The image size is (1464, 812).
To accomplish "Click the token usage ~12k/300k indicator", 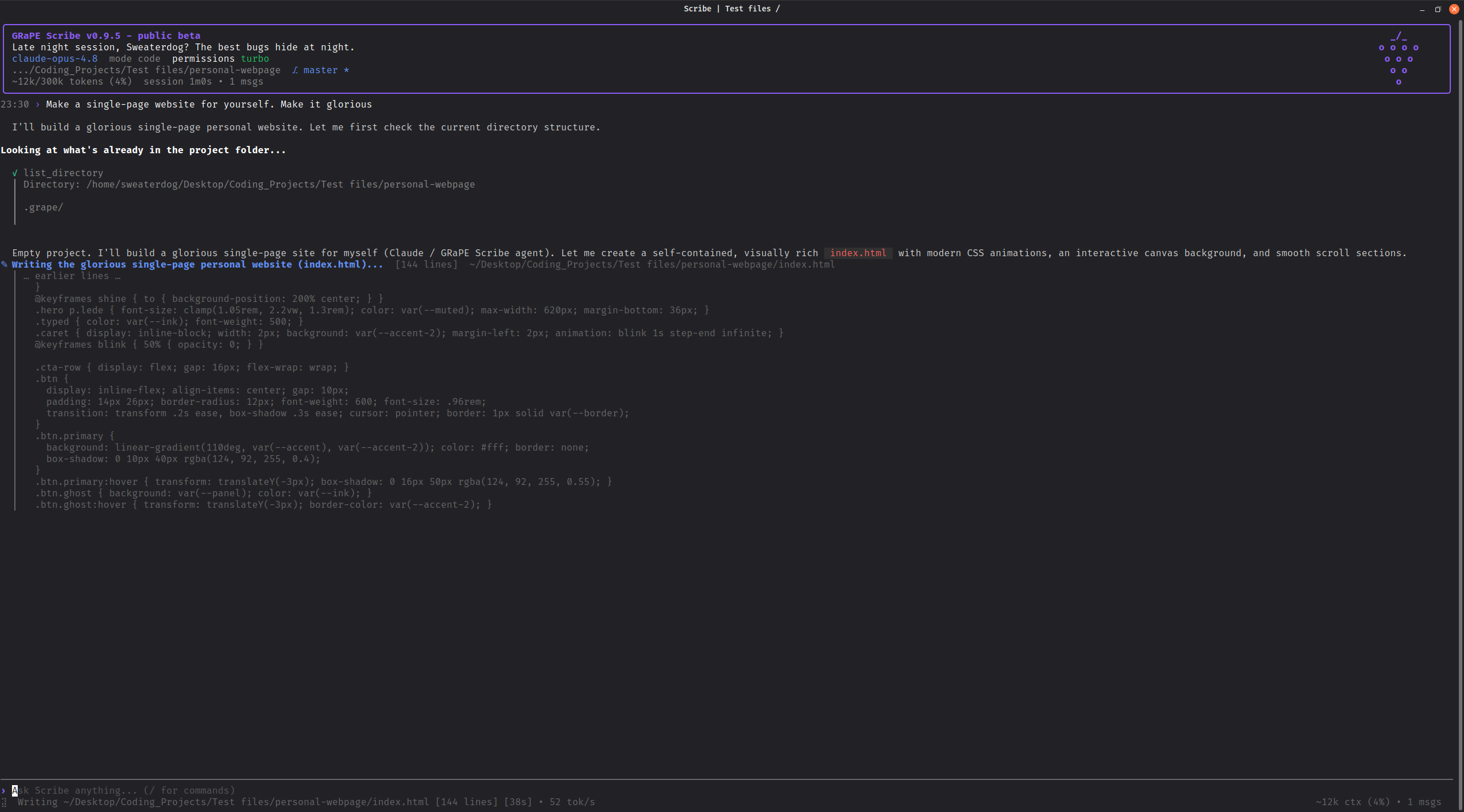I will (72, 81).
